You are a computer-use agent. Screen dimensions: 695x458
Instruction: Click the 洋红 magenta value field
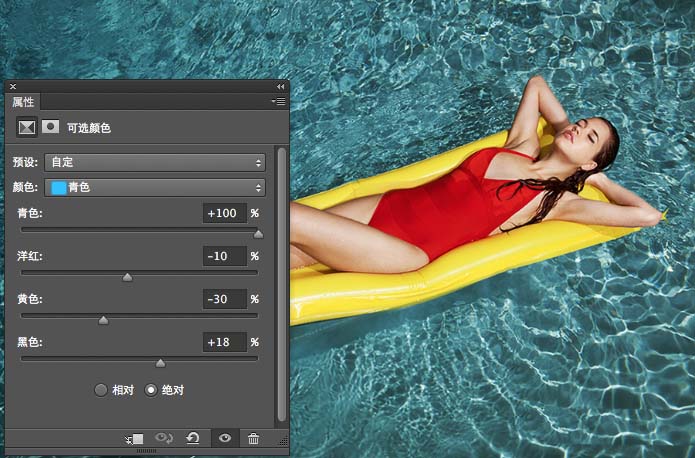(224, 257)
